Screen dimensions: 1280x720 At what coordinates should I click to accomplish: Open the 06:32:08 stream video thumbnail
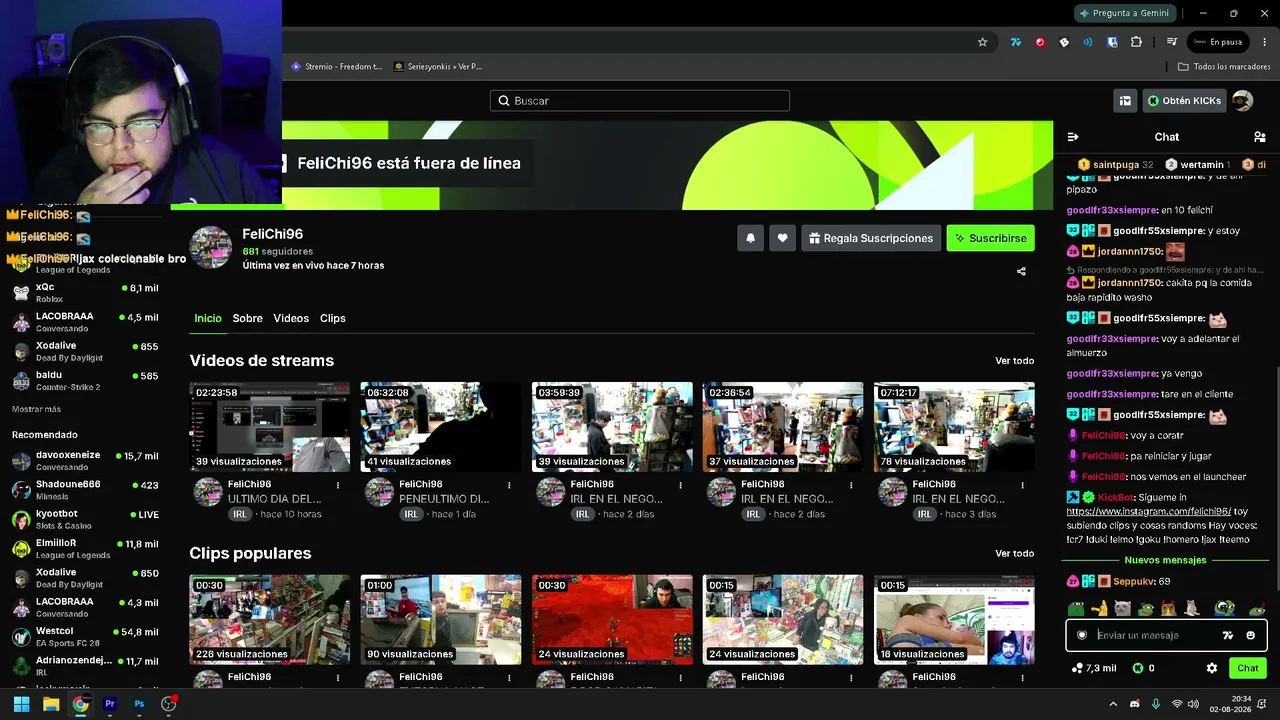[441, 427]
